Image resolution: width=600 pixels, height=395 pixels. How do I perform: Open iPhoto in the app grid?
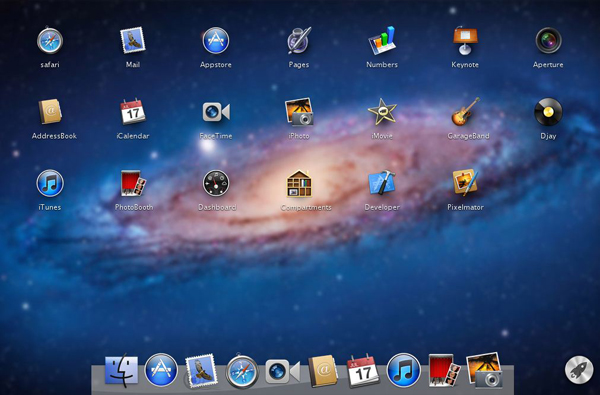click(x=299, y=112)
